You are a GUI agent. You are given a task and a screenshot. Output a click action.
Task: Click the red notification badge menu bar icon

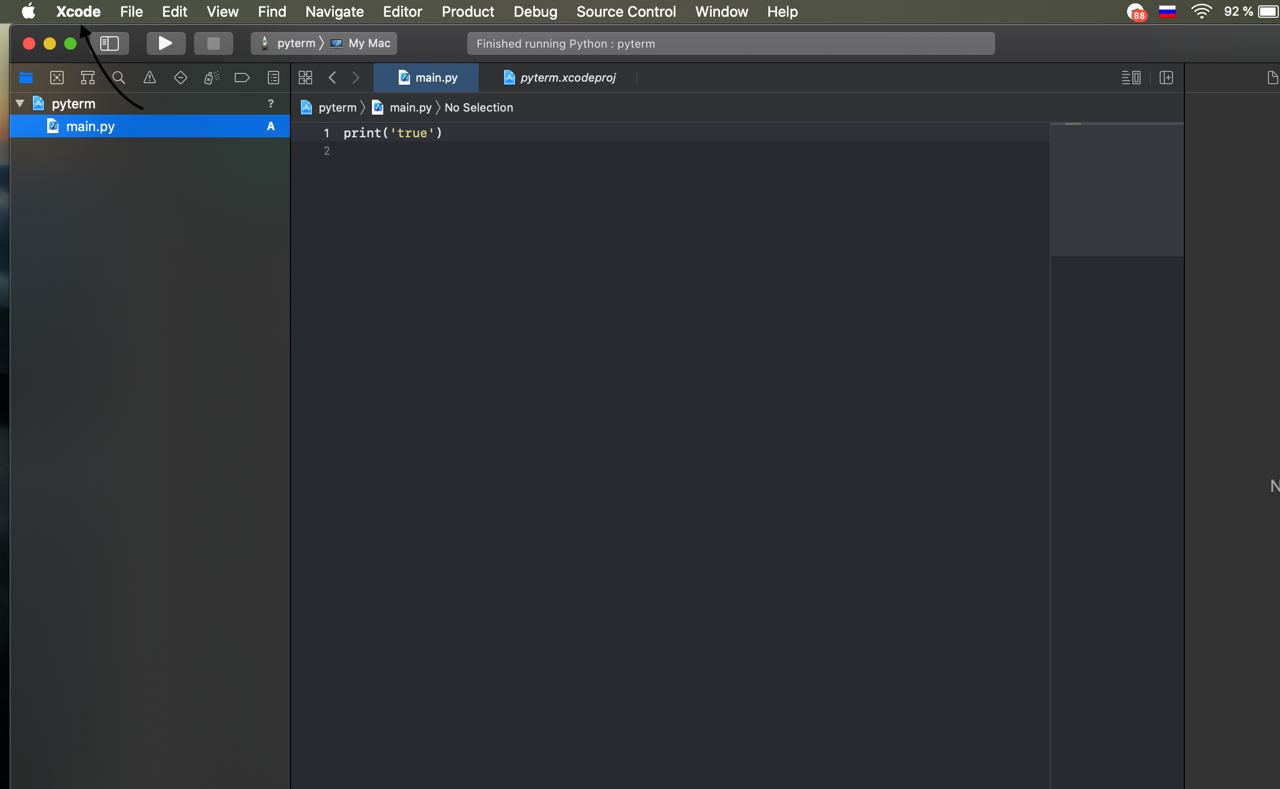[x=1136, y=12]
